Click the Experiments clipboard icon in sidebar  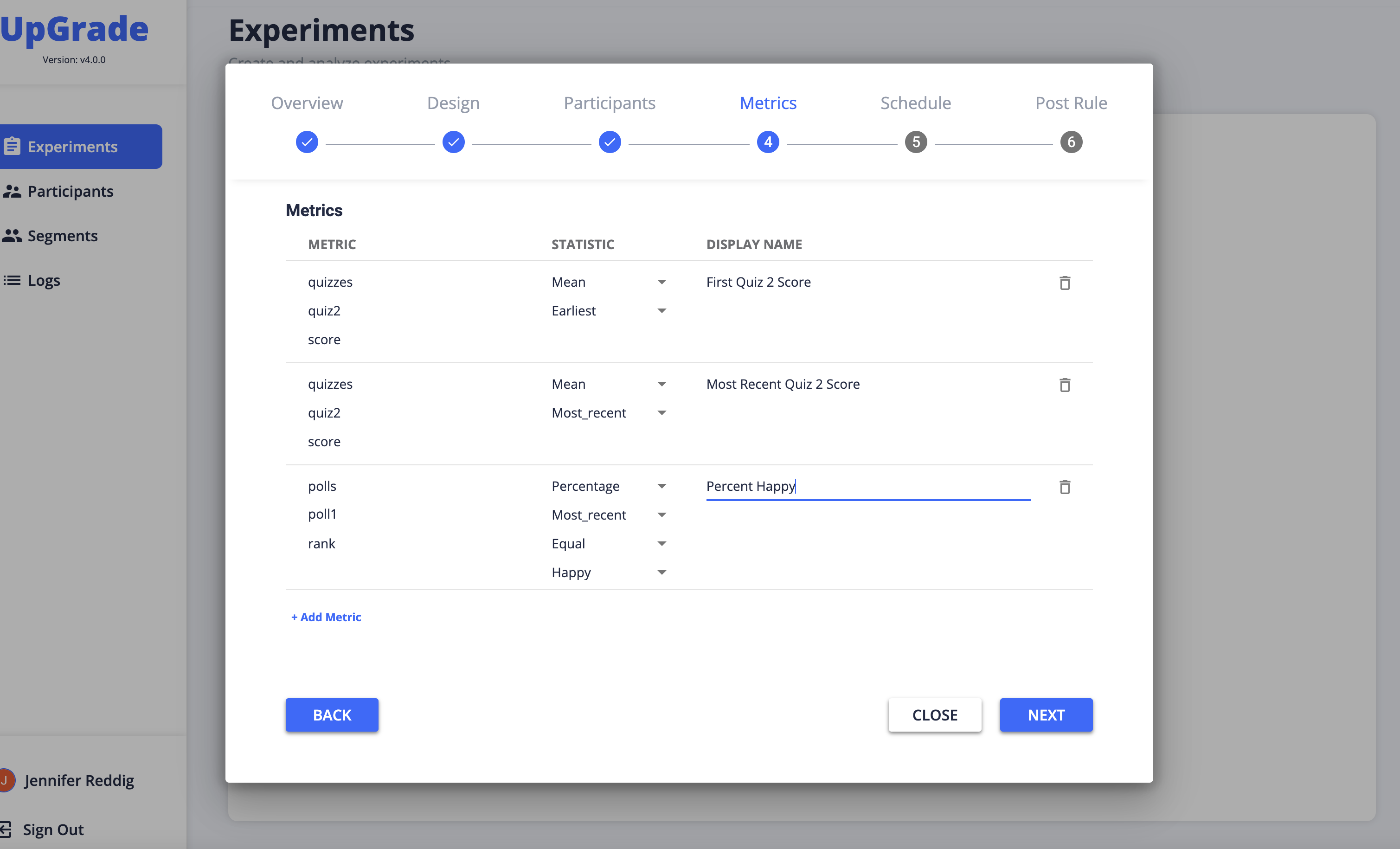pos(12,147)
